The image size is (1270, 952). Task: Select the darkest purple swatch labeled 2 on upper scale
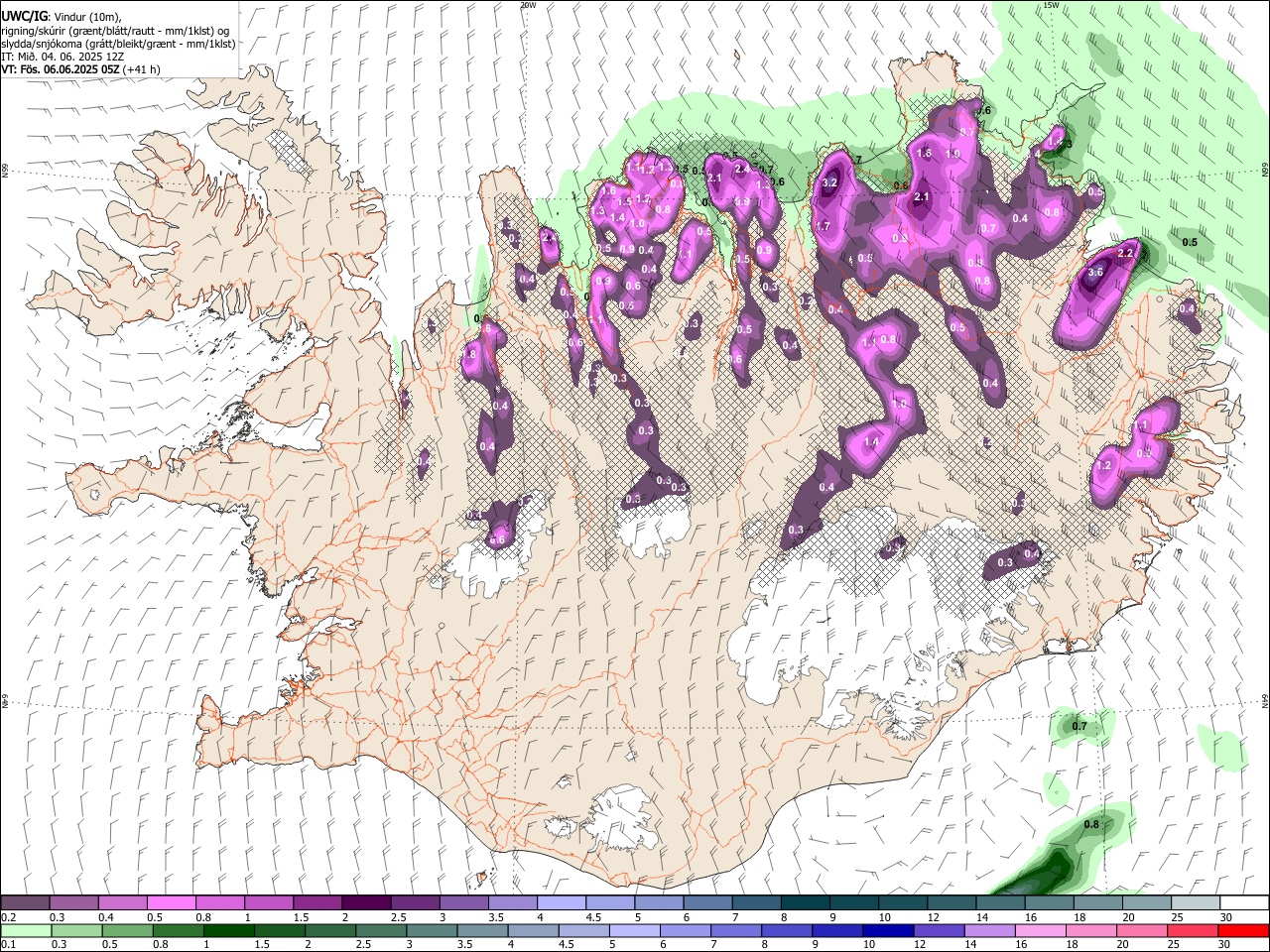click(365, 903)
